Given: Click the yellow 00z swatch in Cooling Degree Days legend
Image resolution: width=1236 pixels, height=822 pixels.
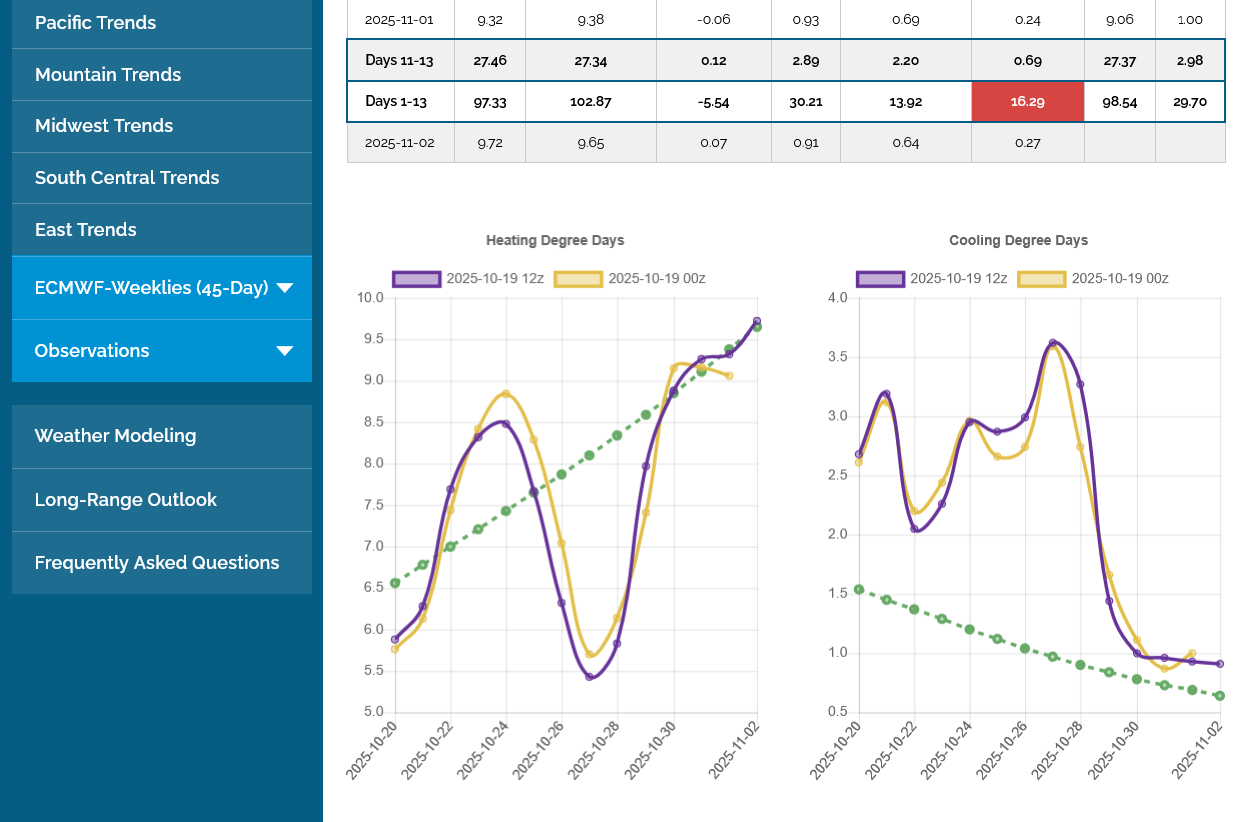Looking at the screenshot, I should point(1042,278).
